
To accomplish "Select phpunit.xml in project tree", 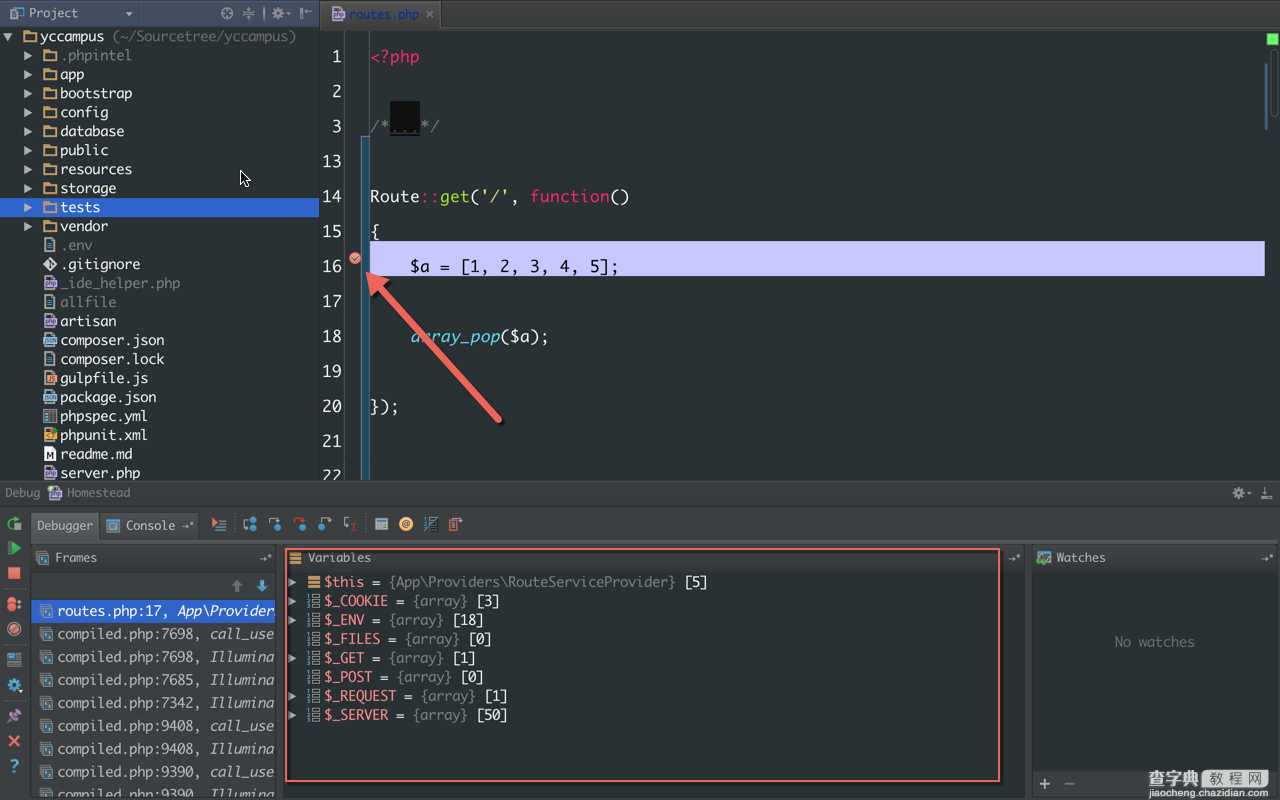I will click(x=103, y=435).
